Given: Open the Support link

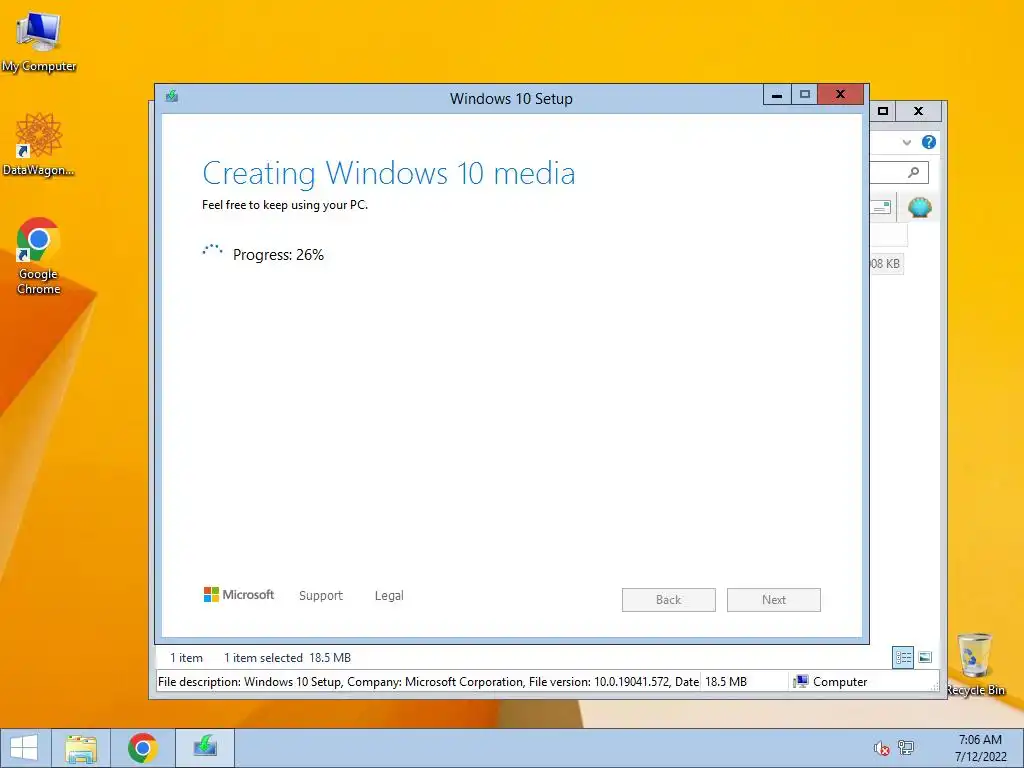Looking at the screenshot, I should click(321, 596).
